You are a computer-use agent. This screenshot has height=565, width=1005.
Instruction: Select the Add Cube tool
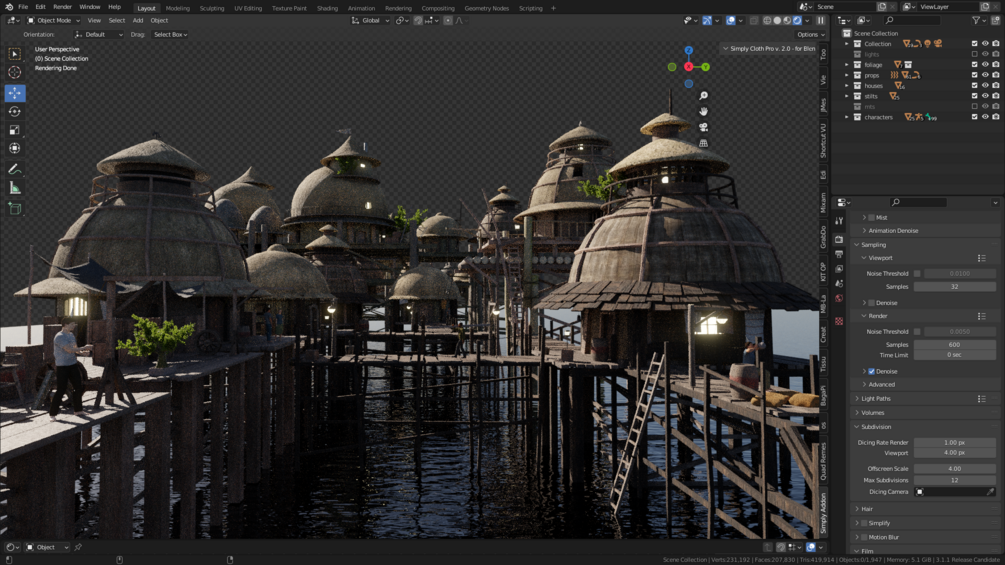click(15, 208)
